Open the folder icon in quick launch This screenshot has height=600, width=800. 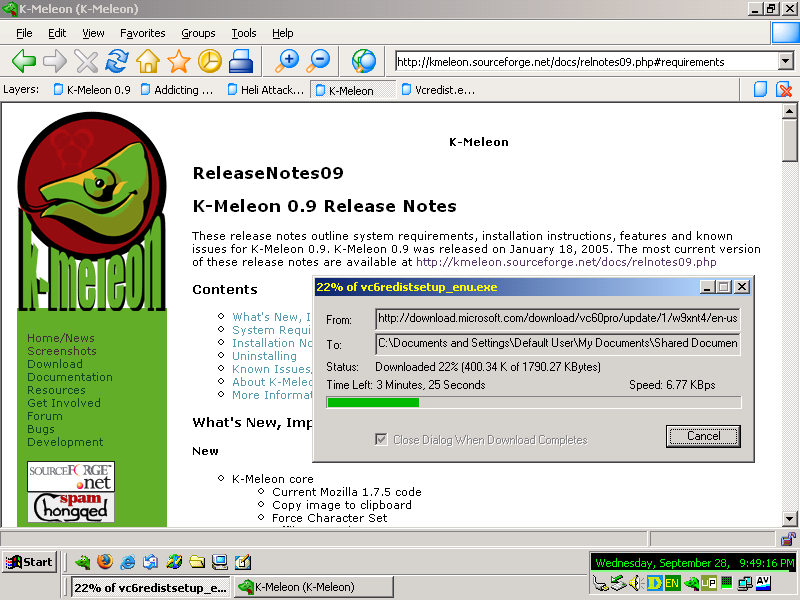pyautogui.click(x=197, y=562)
